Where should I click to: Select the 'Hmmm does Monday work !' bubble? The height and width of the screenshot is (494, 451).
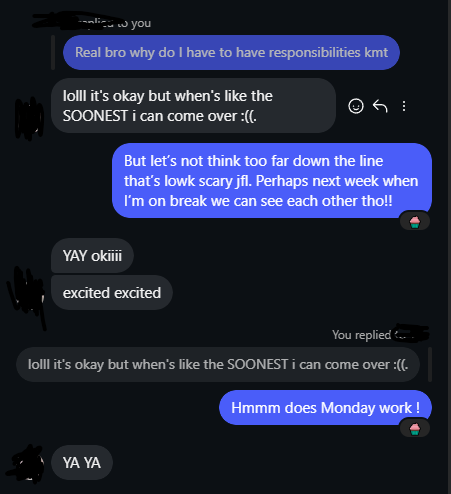click(x=325, y=408)
